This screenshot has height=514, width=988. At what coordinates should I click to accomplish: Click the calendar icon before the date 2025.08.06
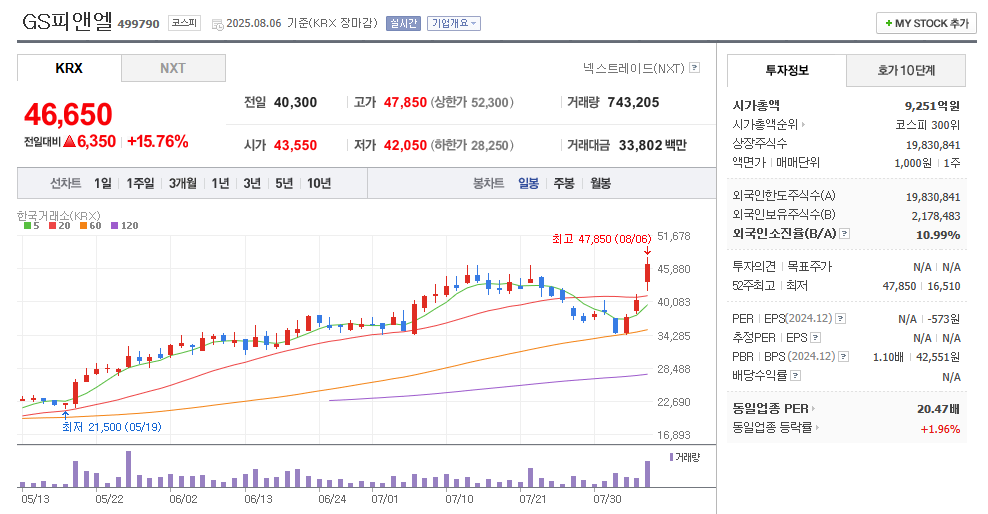217,25
